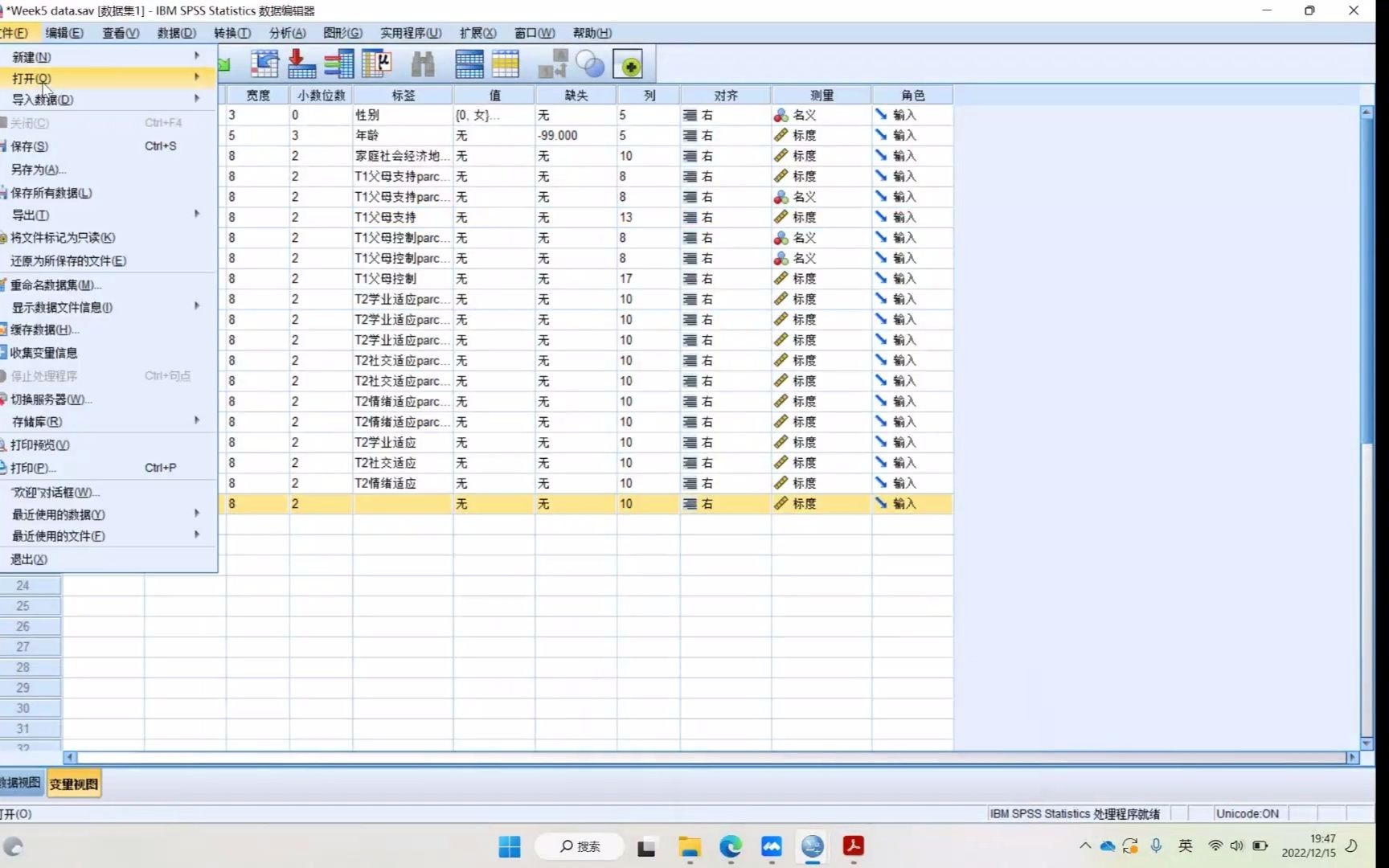Launch Microsoft Edge from the taskbar

pyautogui.click(x=731, y=846)
